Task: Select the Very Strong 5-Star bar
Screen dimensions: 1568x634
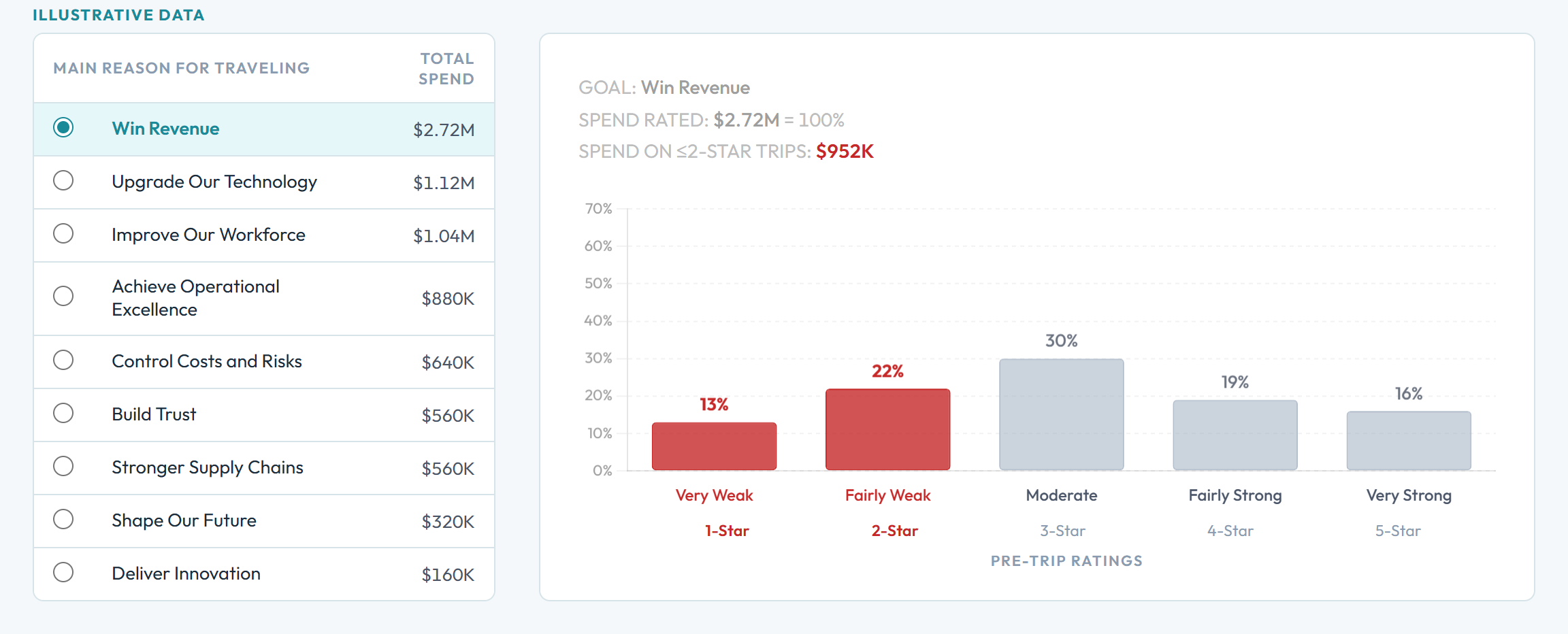Action: click(1408, 439)
